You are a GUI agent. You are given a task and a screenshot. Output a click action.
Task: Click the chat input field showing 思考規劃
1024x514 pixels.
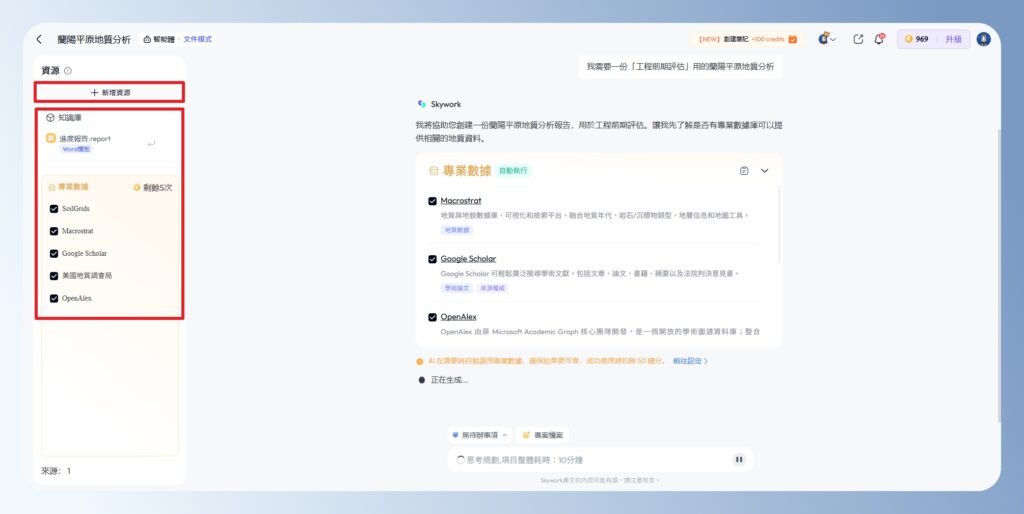[x=601, y=460]
